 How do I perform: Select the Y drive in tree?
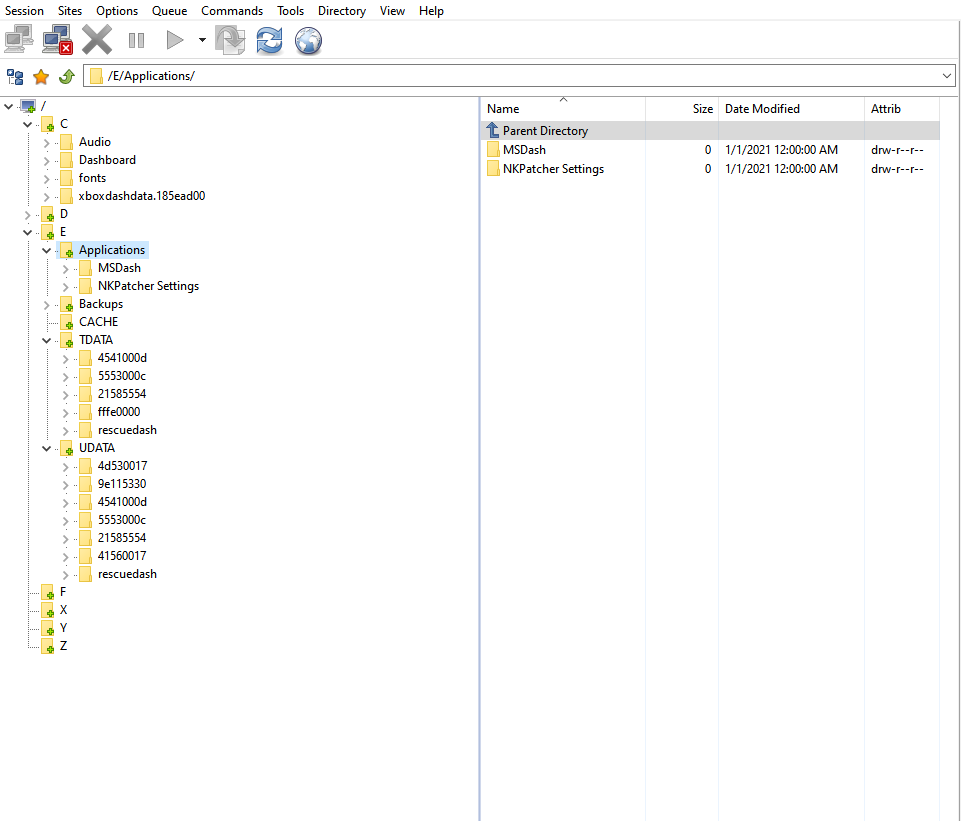[x=63, y=628]
